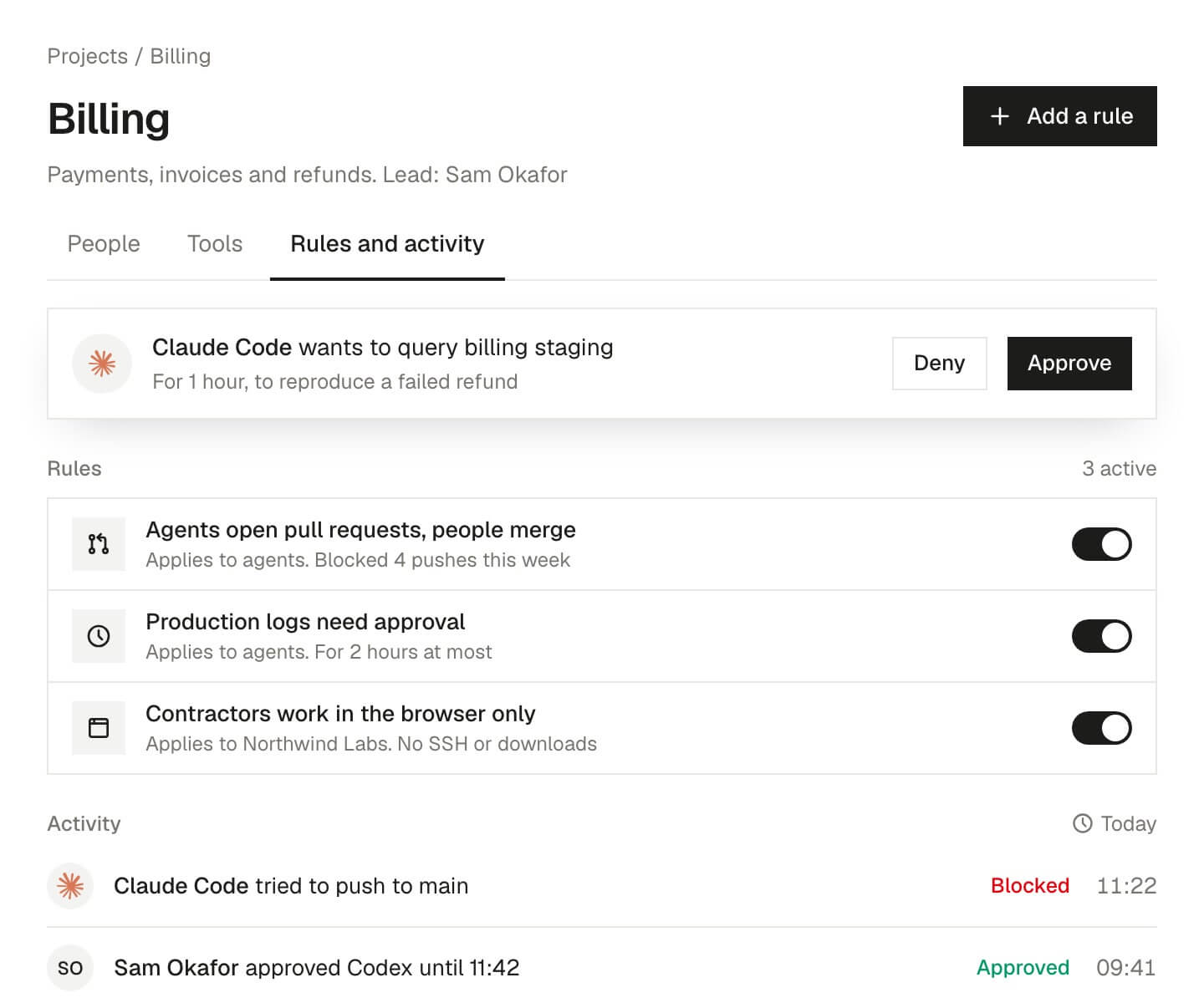This screenshot has width=1204, height=1003.
Task: Click the large Billing page heading
Action: 109,119
